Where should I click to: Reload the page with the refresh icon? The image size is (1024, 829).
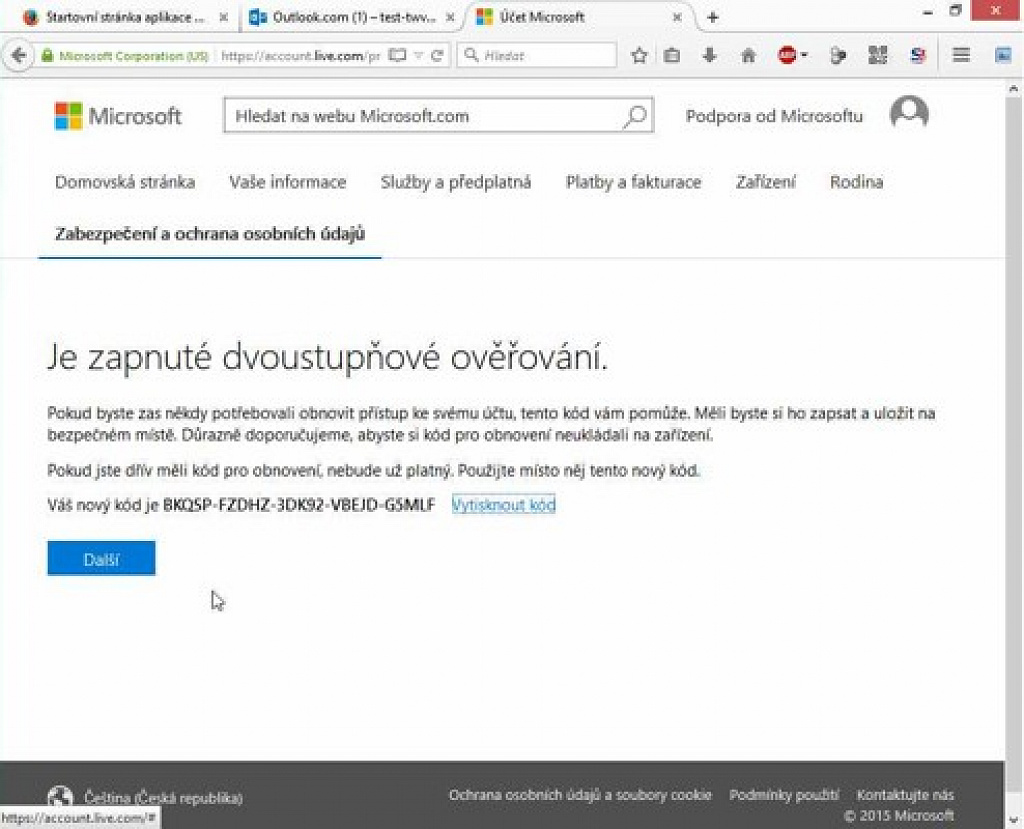[438, 56]
